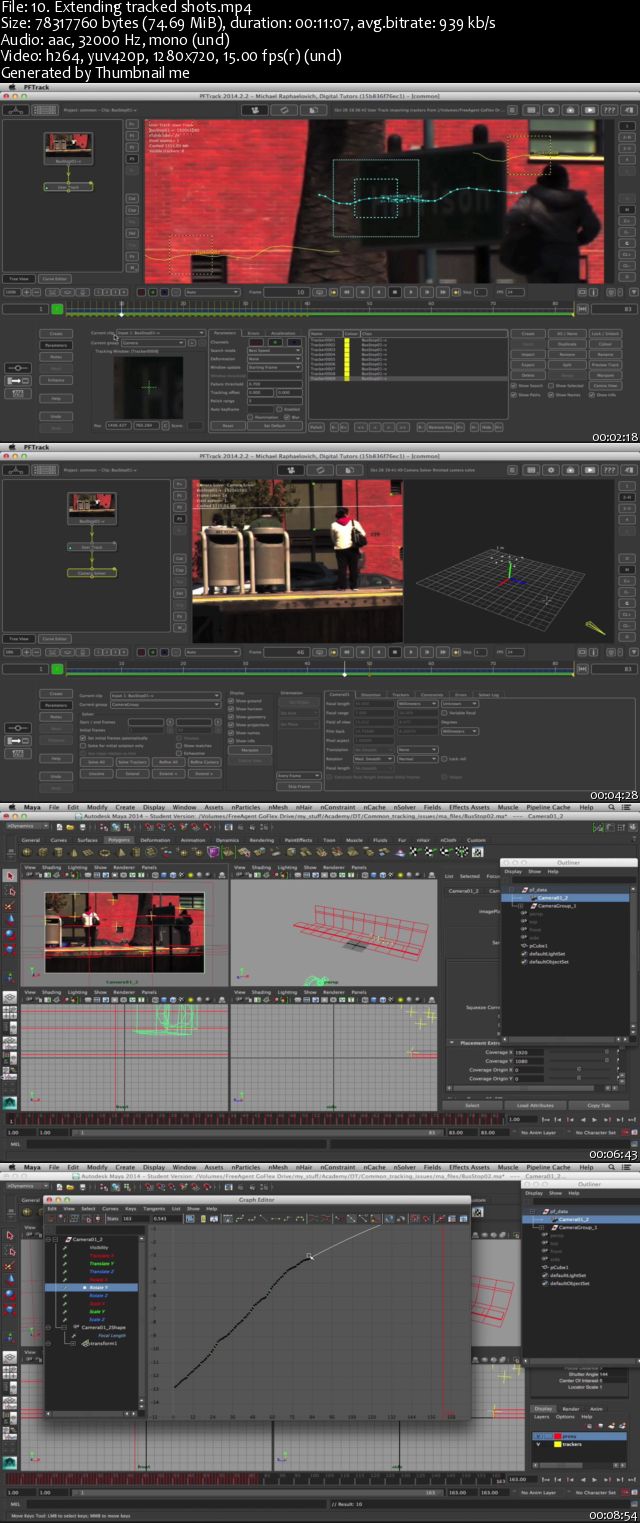Activate Scale tool in 06:43 frame toolbox
This screenshot has height=1523, width=640.
pos(9,949)
